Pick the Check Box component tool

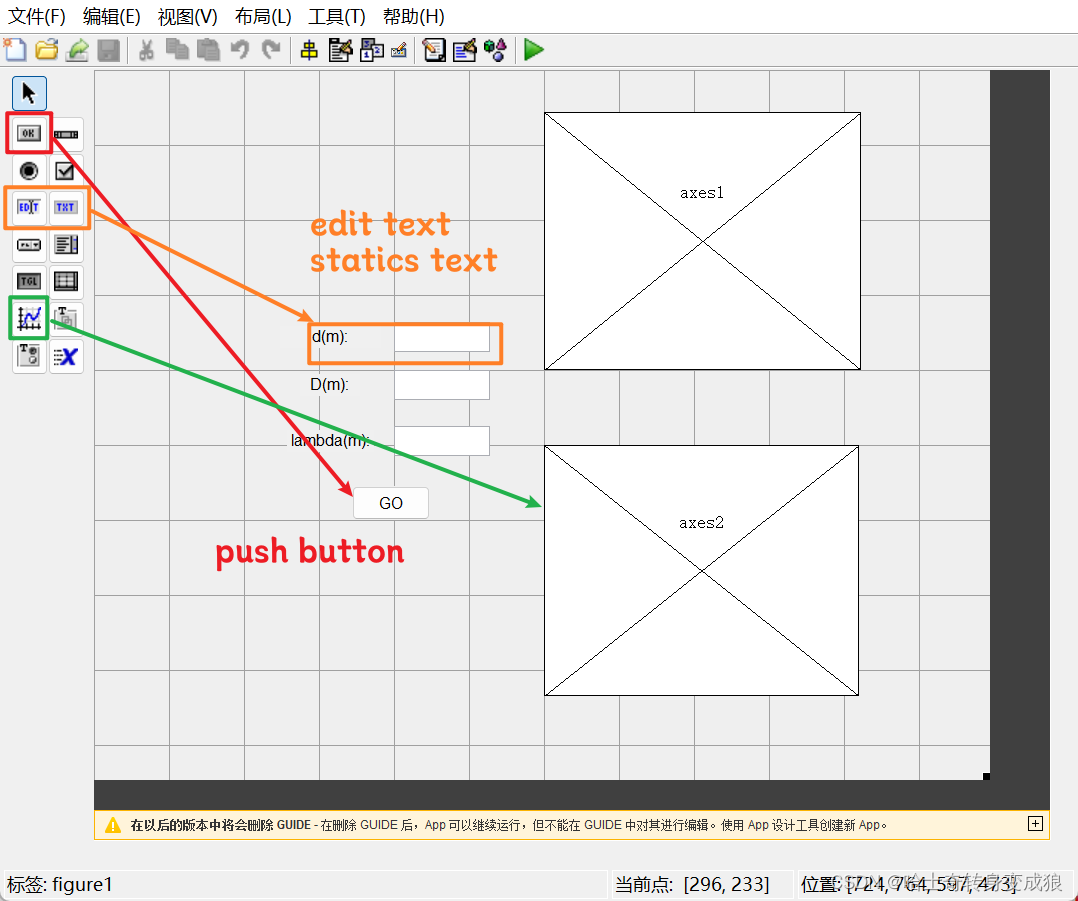66,170
